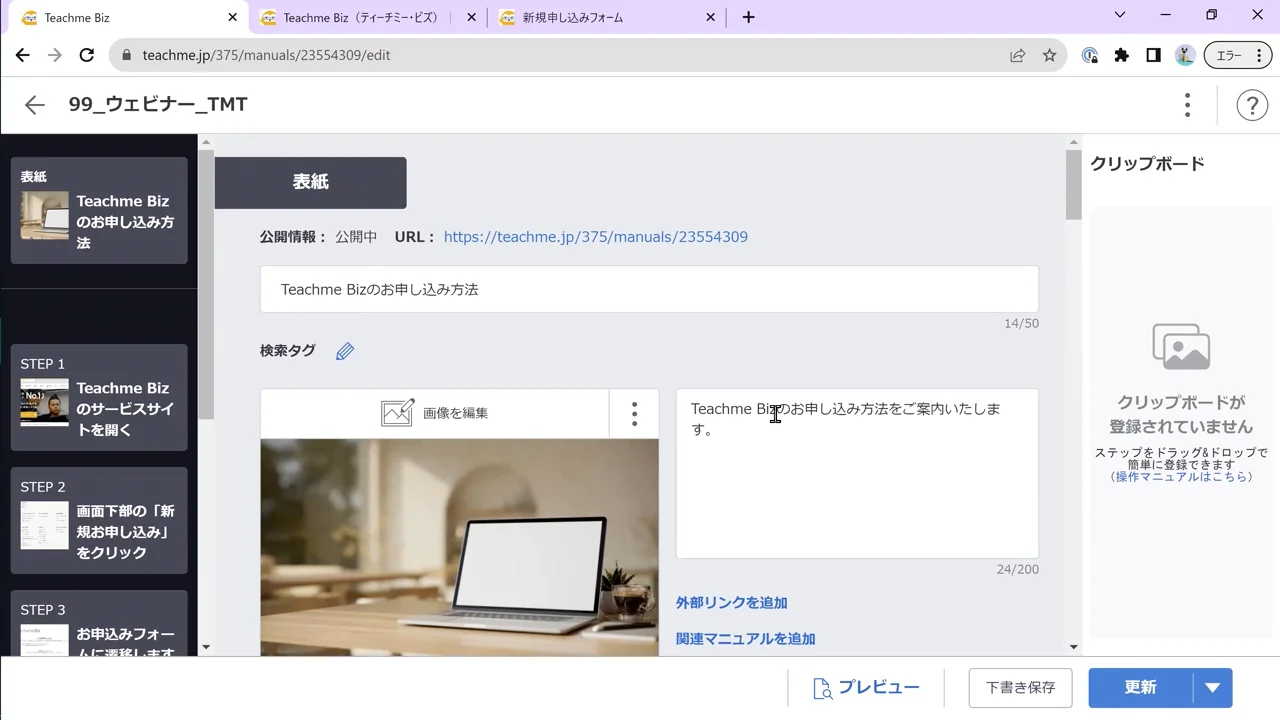Click the main editor scrollbar up arrow

1074,142
